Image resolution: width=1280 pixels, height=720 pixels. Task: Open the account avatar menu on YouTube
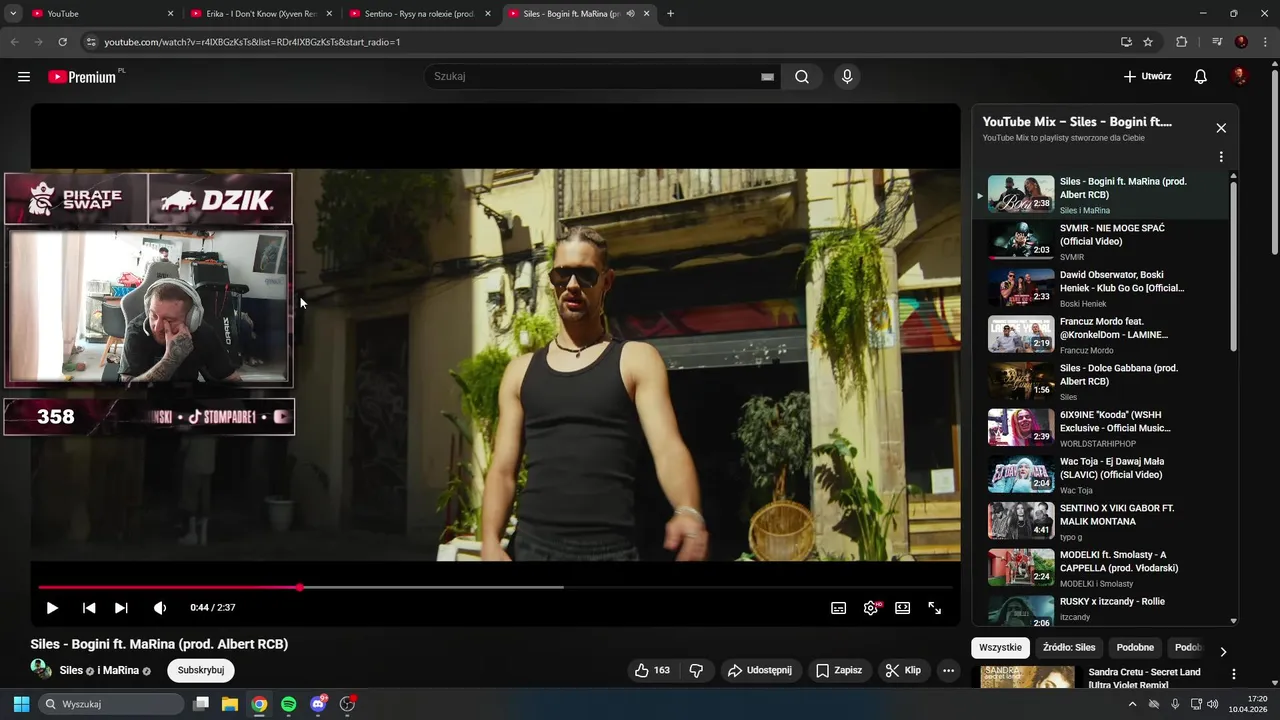click(x=1240, y=77)
